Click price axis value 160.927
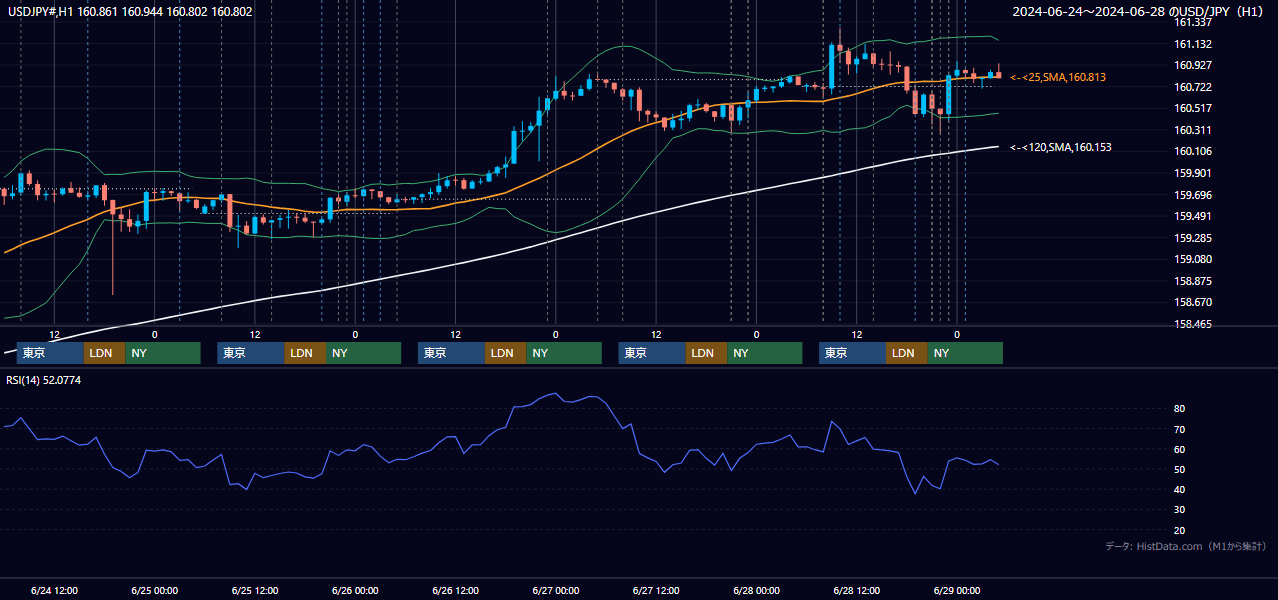 (x=1193, y=65)
